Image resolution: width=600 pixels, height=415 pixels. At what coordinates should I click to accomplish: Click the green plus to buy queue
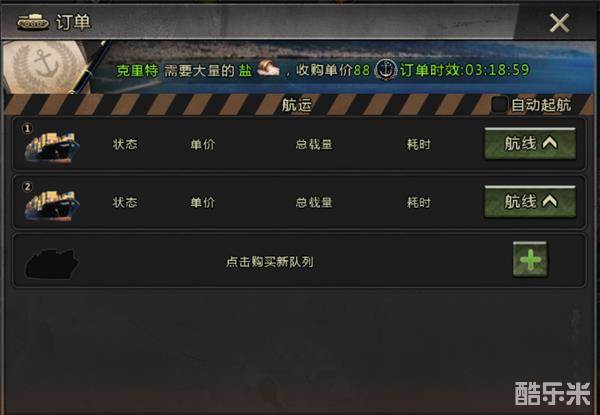pos(530,259)
